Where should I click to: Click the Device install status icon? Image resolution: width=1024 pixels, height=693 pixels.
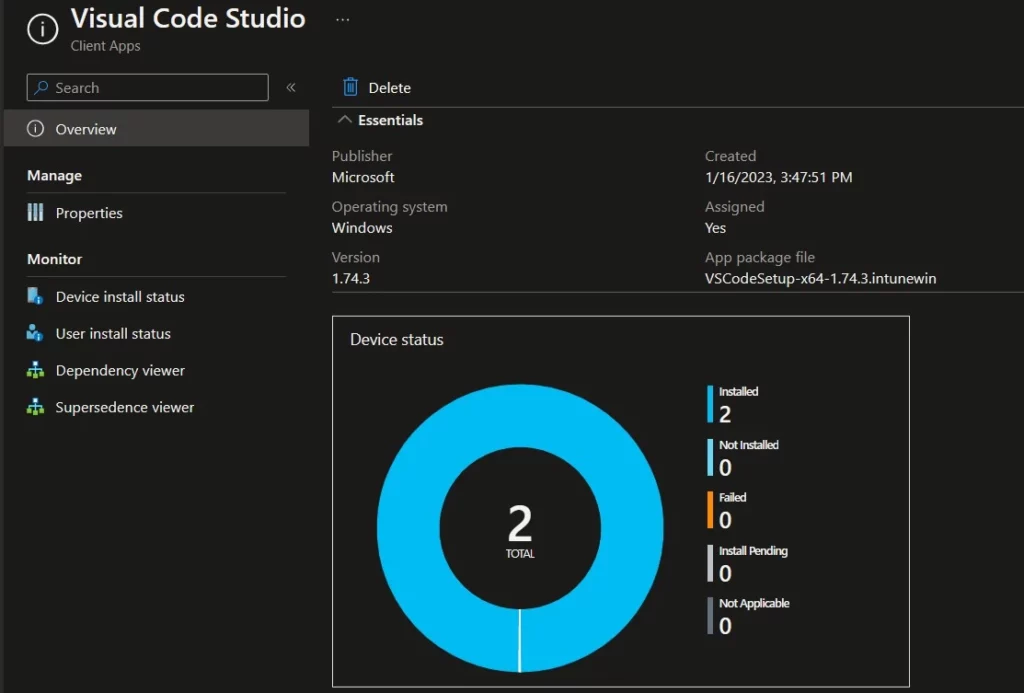pos(35,296)
